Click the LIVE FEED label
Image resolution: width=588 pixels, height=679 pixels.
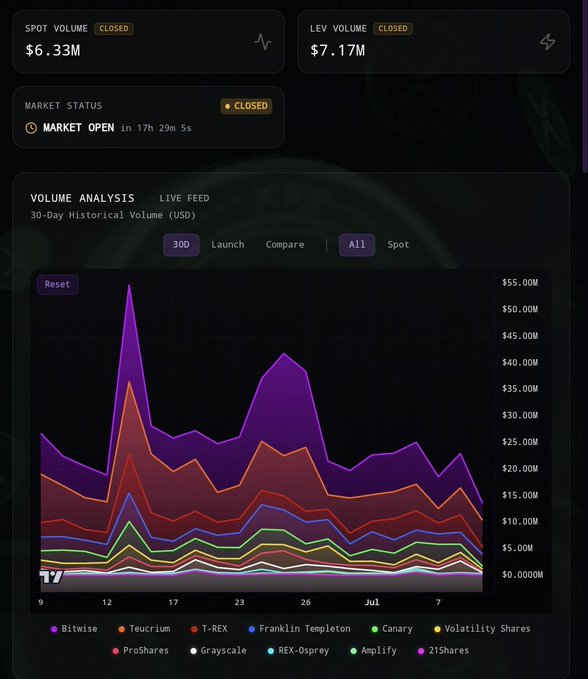pyautogui.click(x=184, y=198)
